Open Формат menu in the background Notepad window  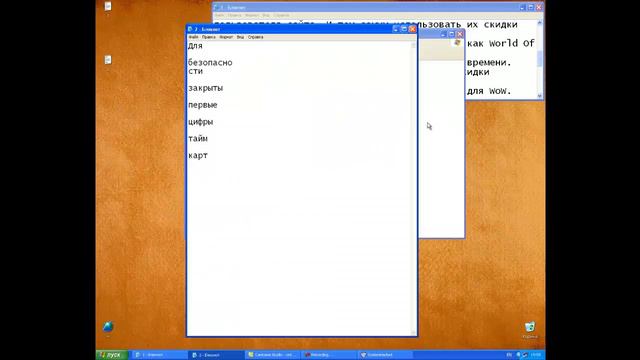(252, 15)
